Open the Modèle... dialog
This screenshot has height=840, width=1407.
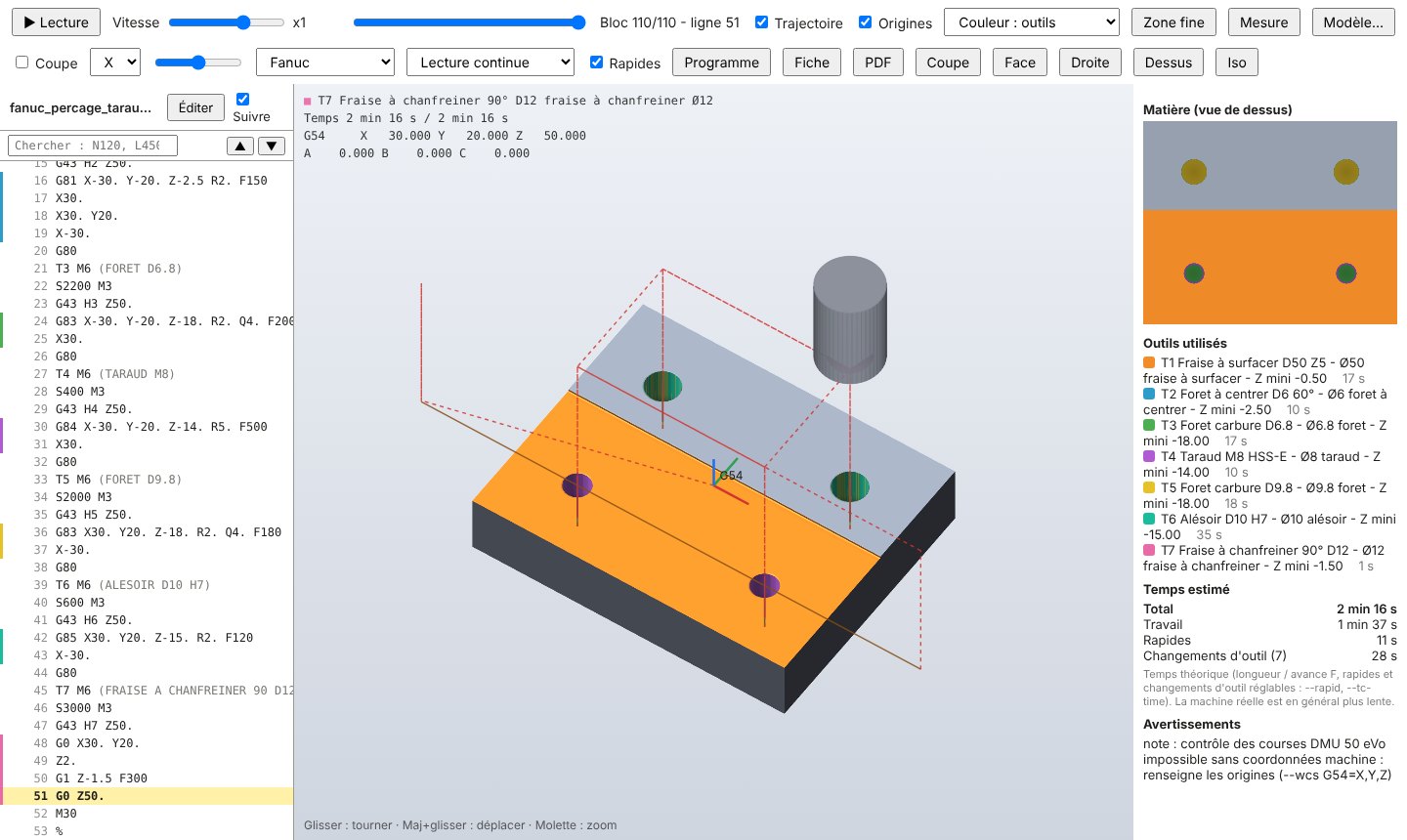pyautogui.click(x=1353, y=22)
